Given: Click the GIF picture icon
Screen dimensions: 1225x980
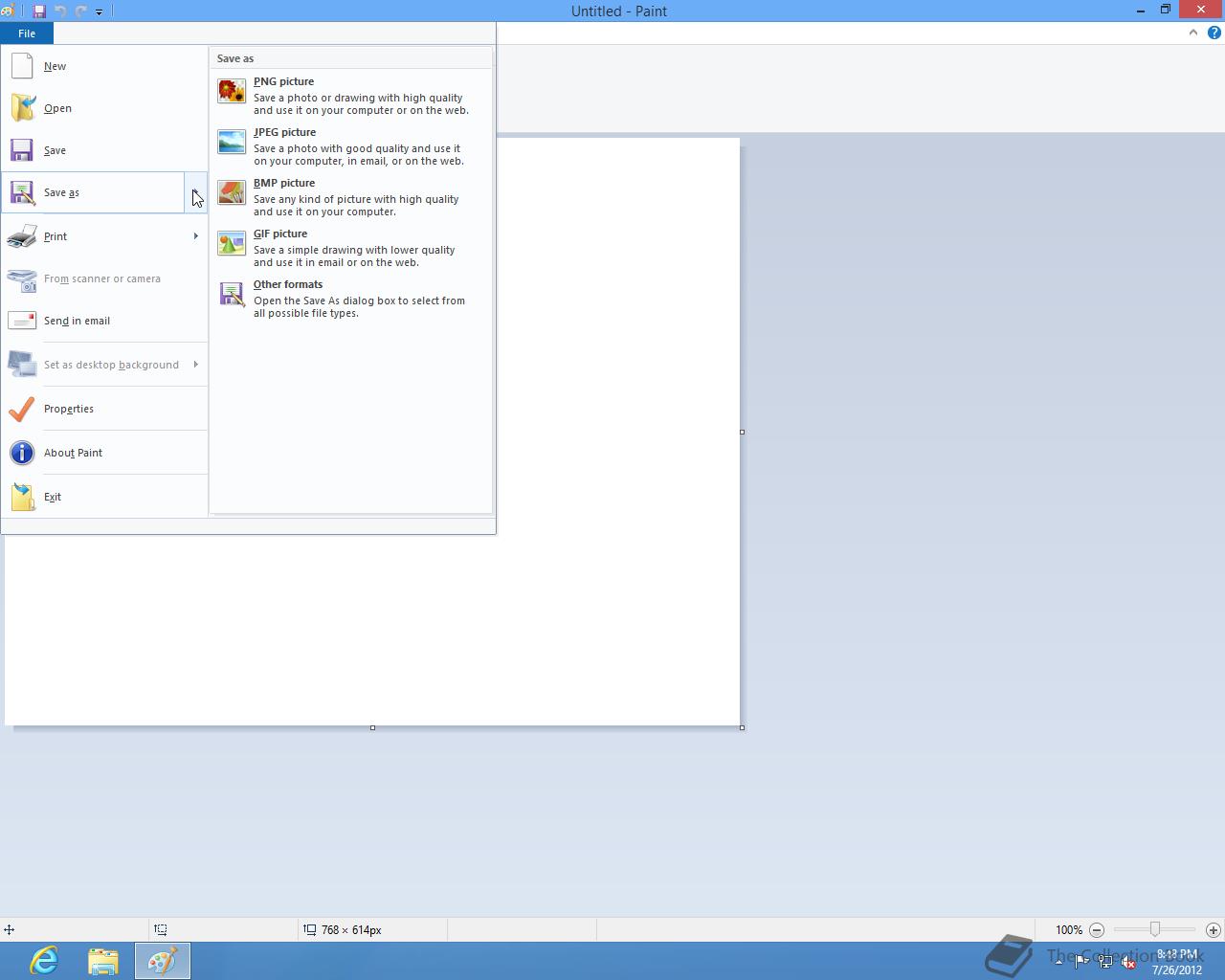Looking at the screenshot, I should (x=232, y=243).
